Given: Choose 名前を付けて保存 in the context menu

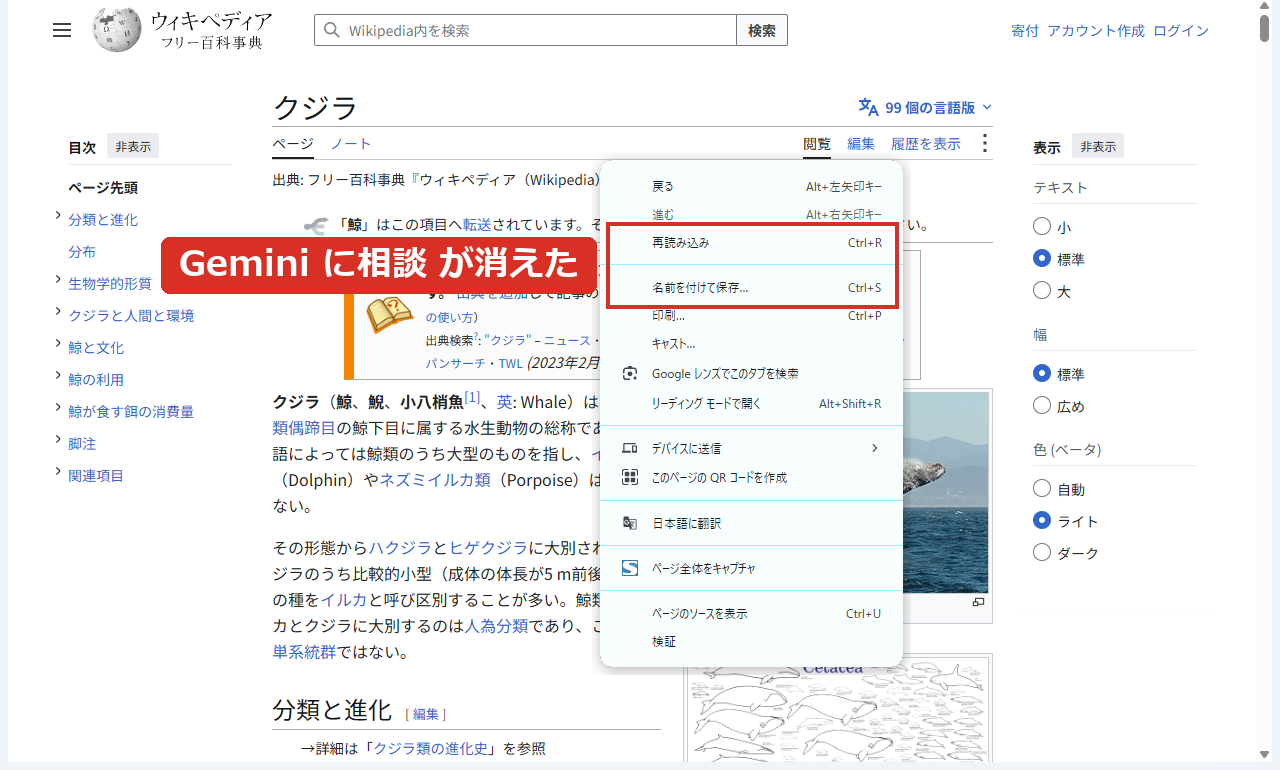Looking at the screenshot, I should (751, 288).
